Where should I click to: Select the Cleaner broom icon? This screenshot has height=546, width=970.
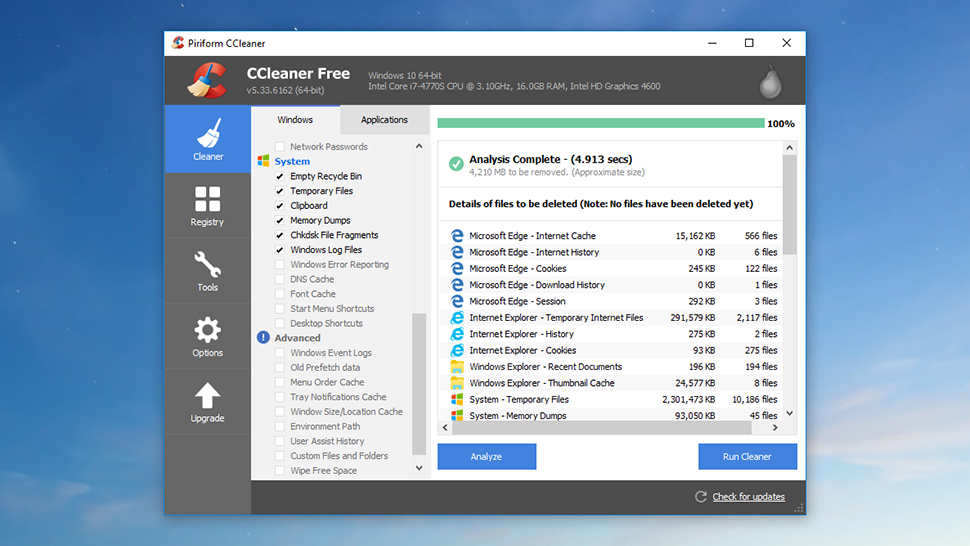(208, 133)
